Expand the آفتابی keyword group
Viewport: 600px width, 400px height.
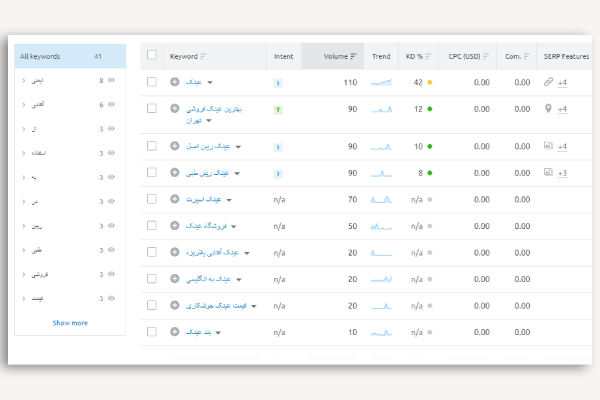[24, 104]
